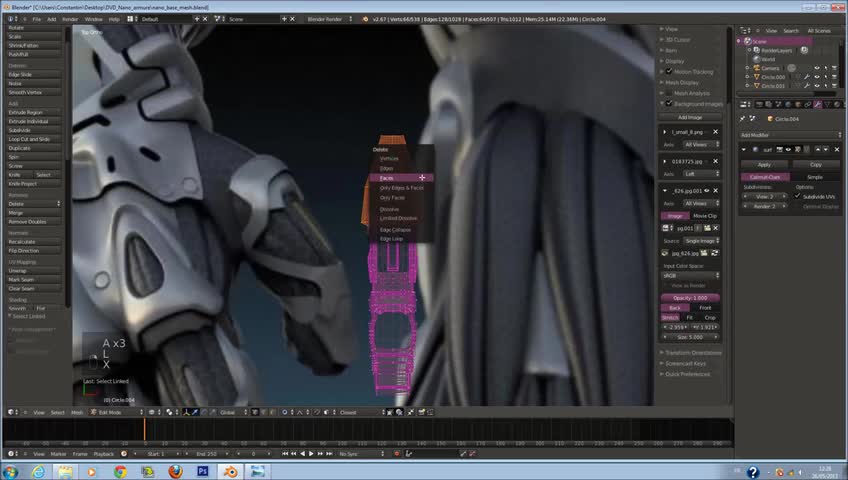Open Google Chrome from the taskbar
848x480 pixels.
coord(120,472)
